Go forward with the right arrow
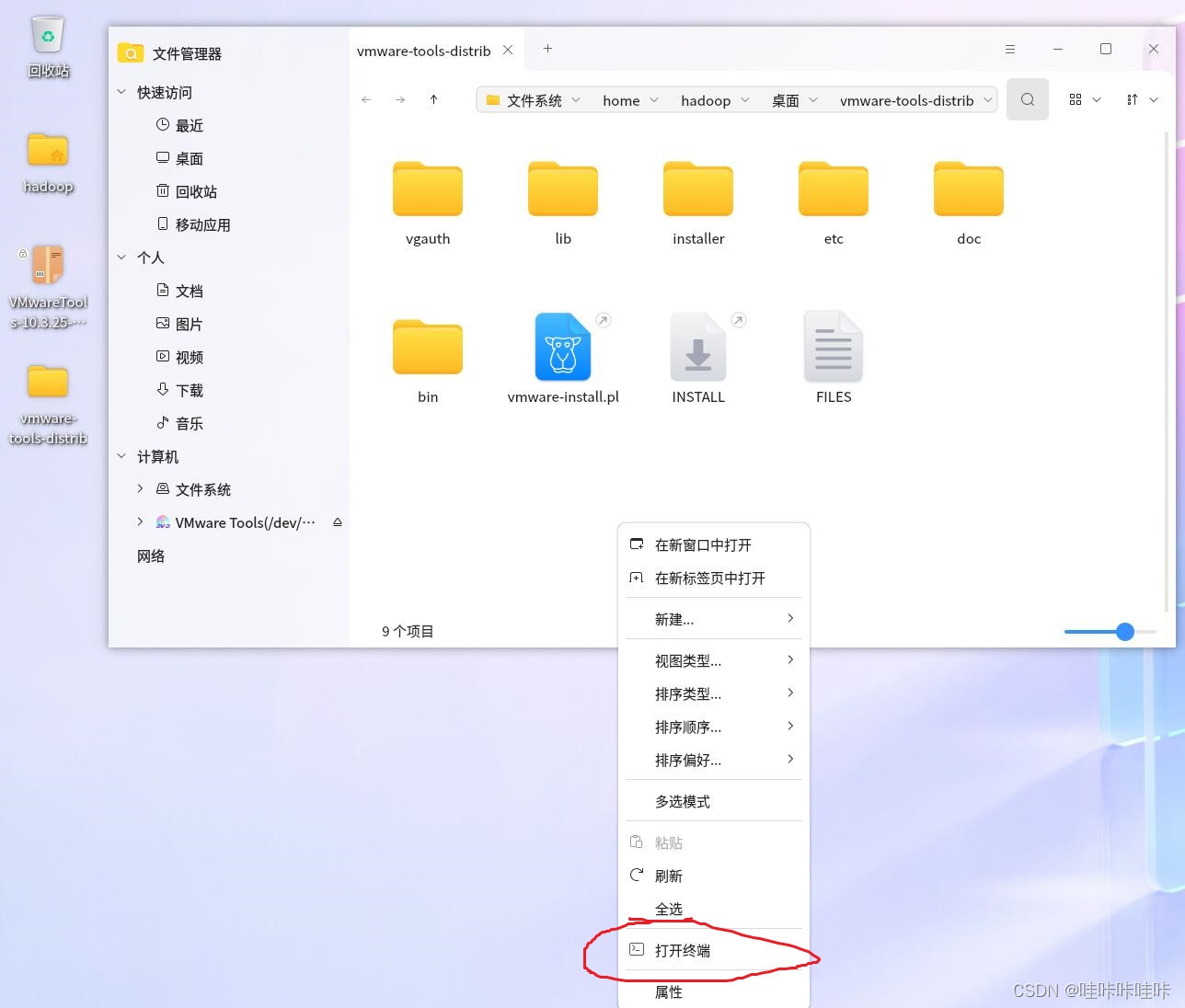The height and width of the screenshot is (1008, 1185). tap(400, 99)
